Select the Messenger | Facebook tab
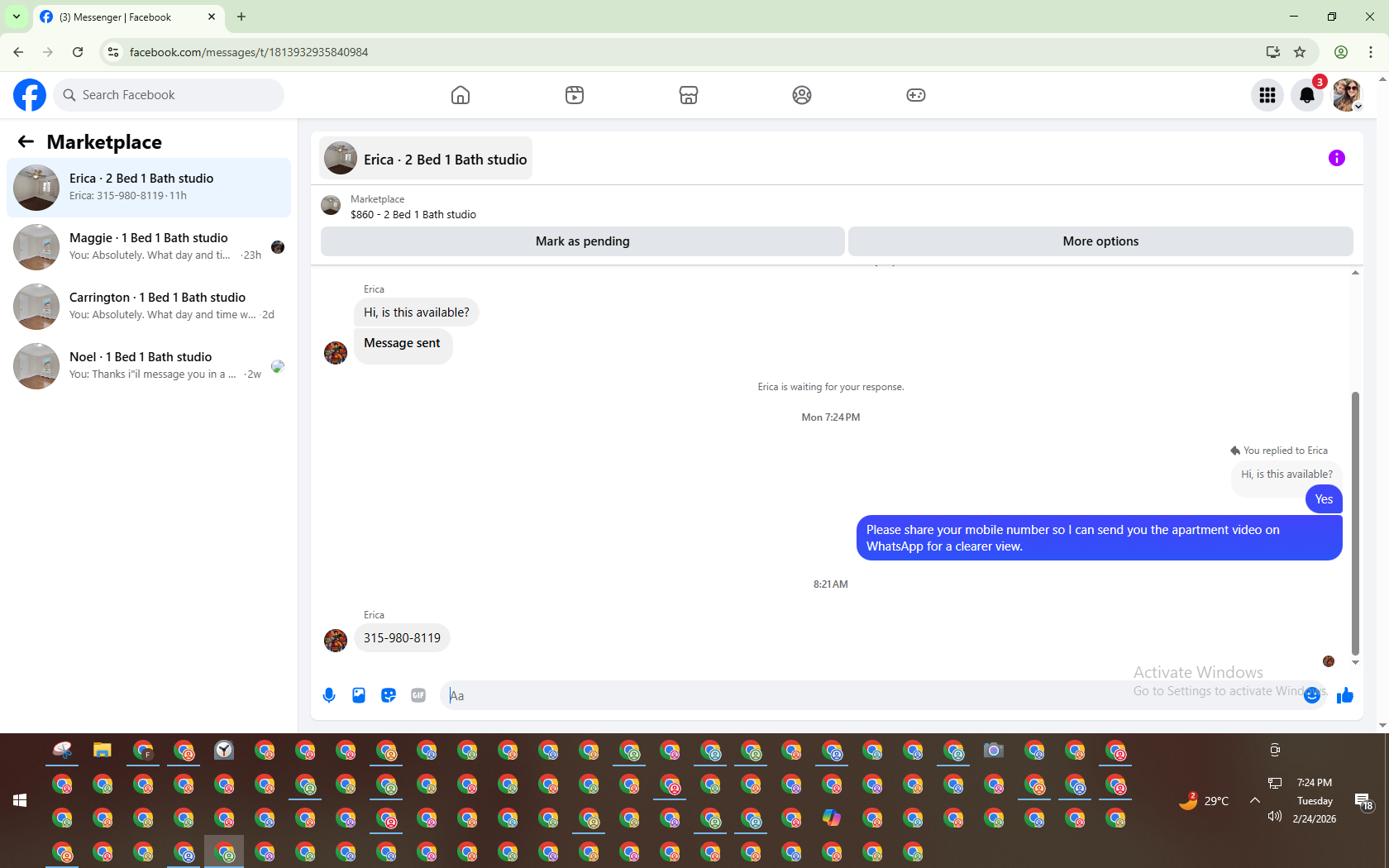 128,17
